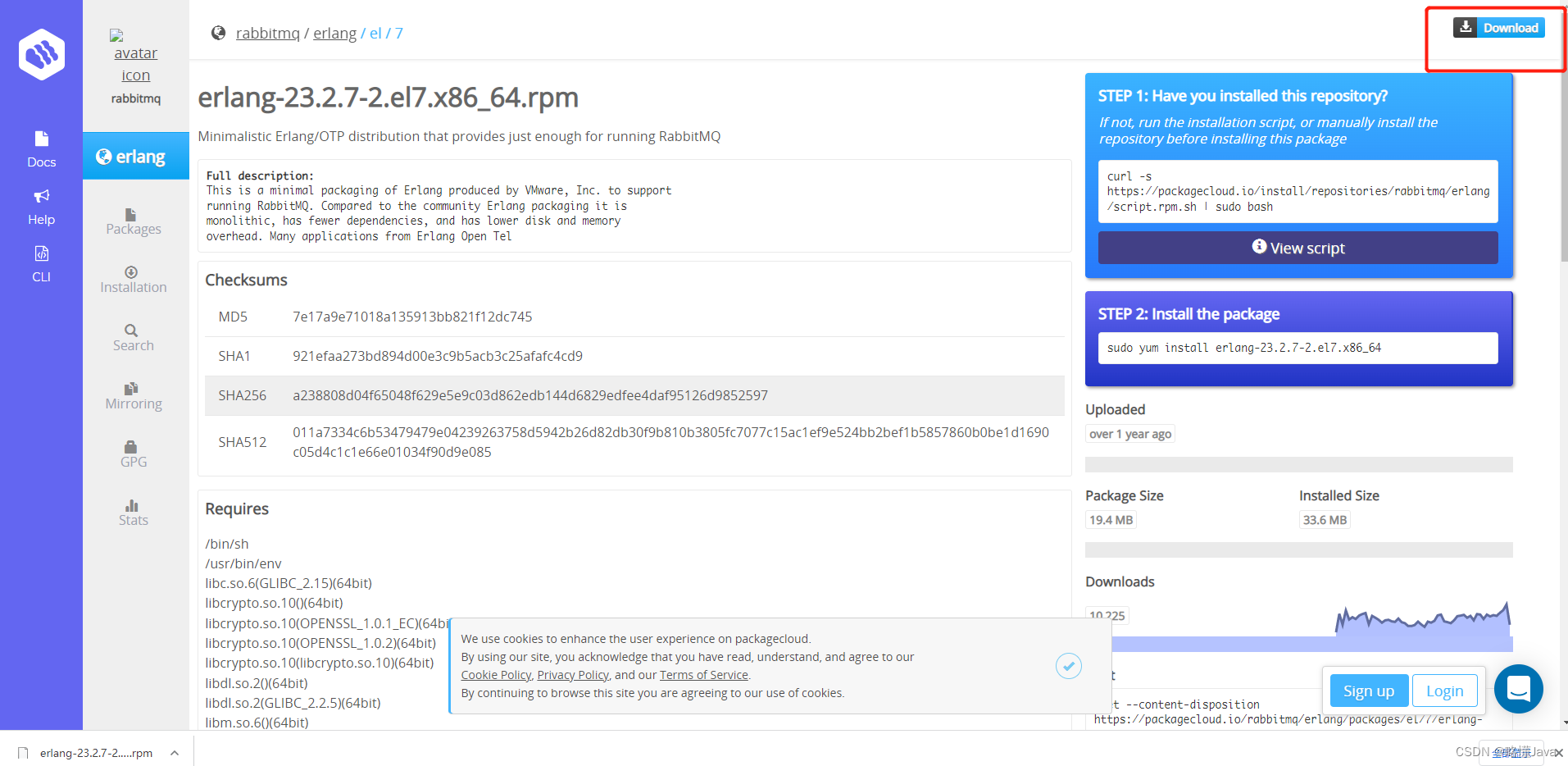This screenshot has height=766, width=1568.
Task: Accept cookies with the checkmark button
Action: [1069, 666]
